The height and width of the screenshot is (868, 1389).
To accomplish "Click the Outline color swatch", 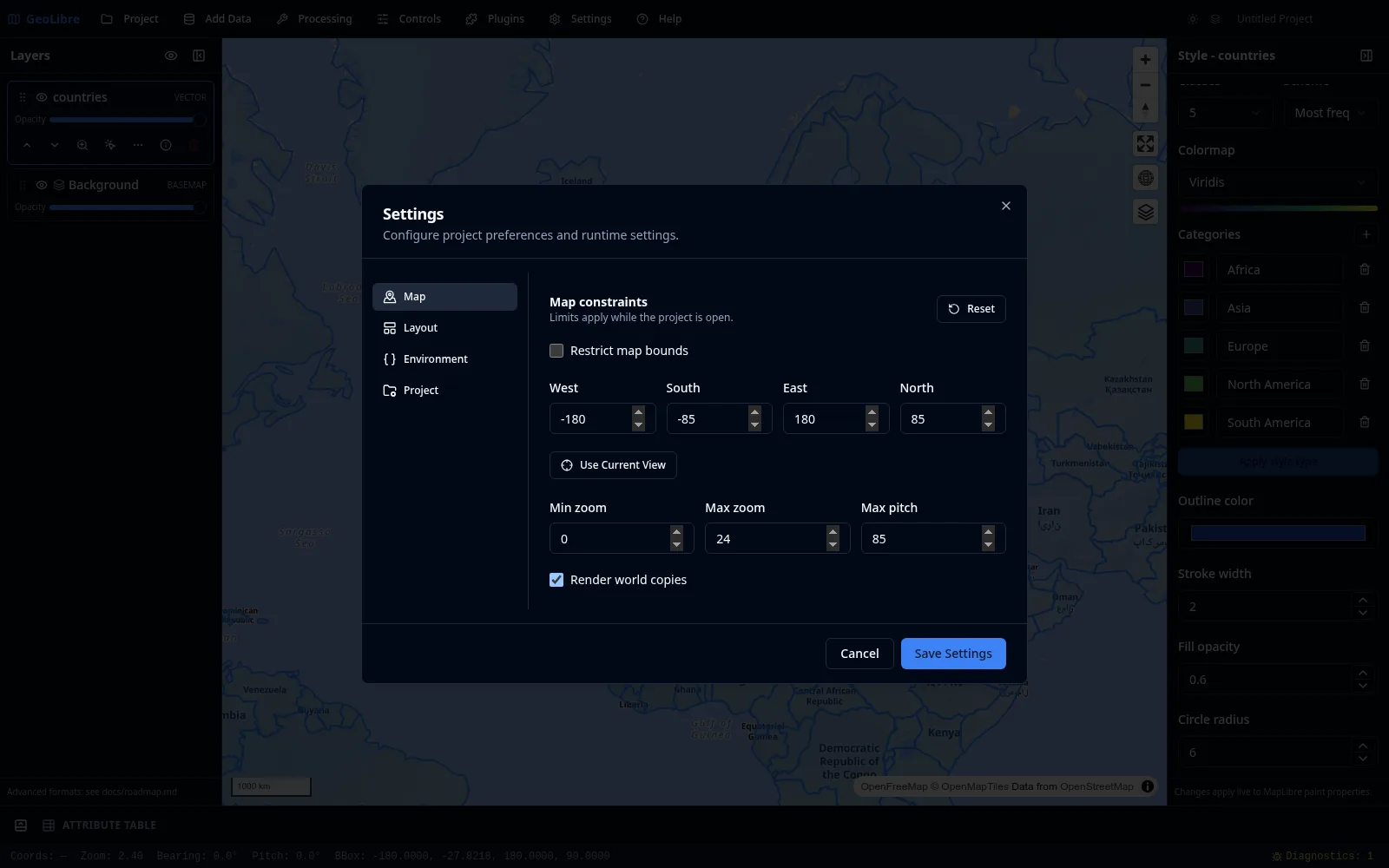I will coord(1278,533).
